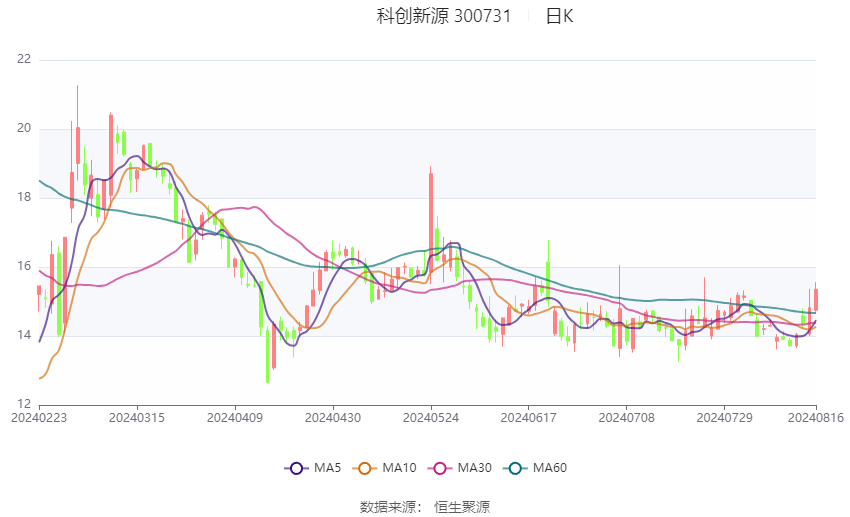The height and width of the screenshot is (517, 850).
Task: Click x-axis date label 20240223
Action: coord(39,418)
